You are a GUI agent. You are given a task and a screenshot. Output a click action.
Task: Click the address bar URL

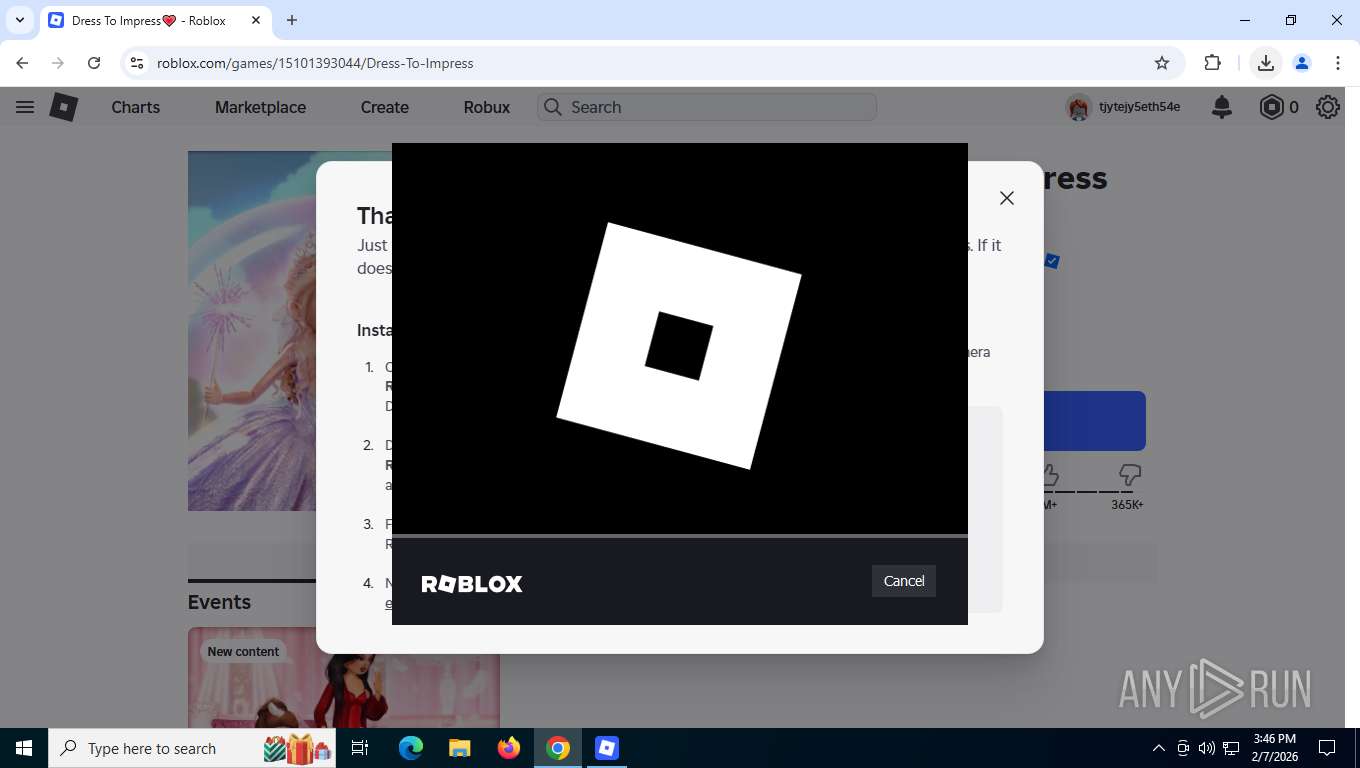coord(315,63)
